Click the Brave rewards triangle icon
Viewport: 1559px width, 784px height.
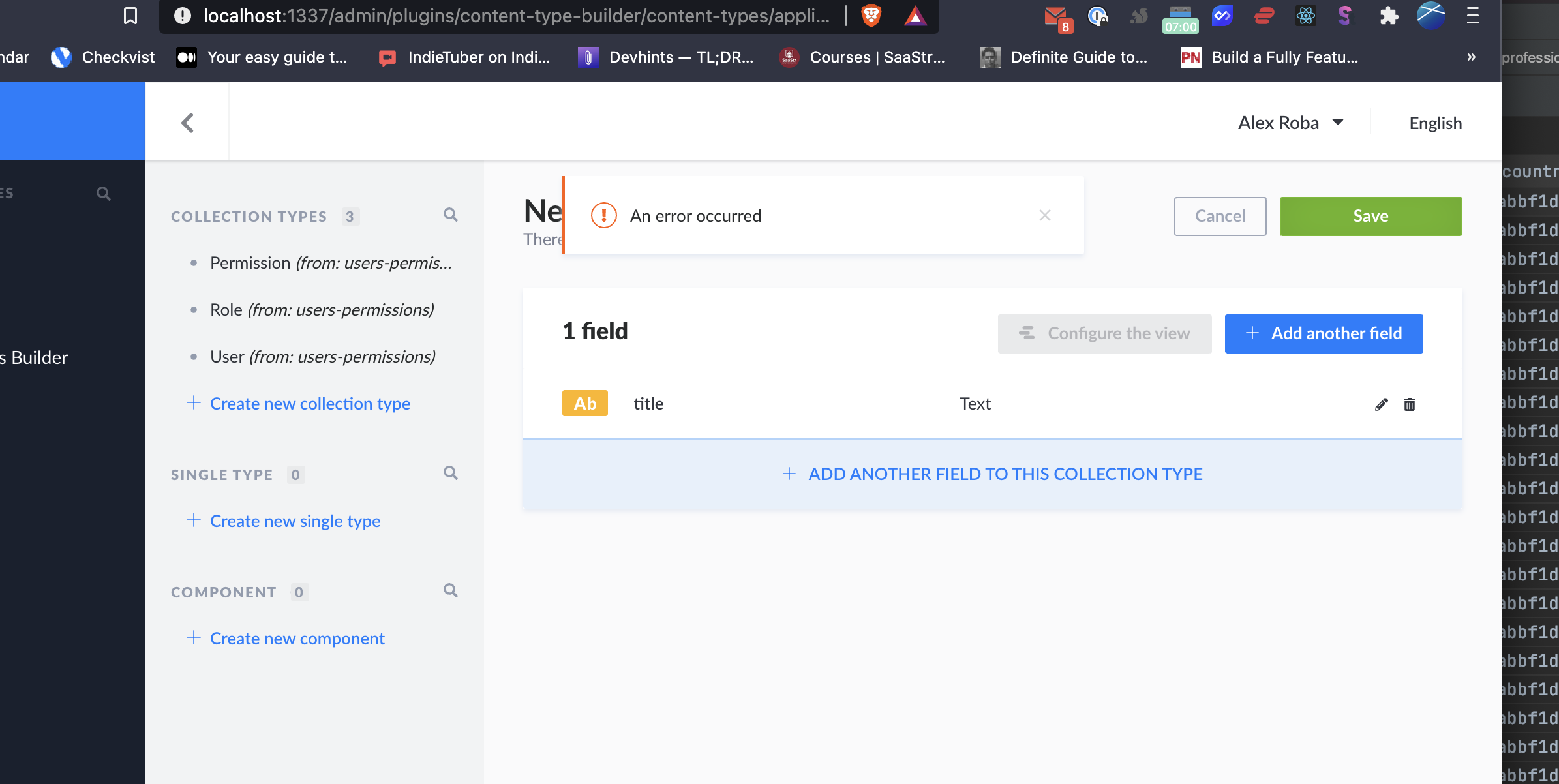(x=915, y=16)
